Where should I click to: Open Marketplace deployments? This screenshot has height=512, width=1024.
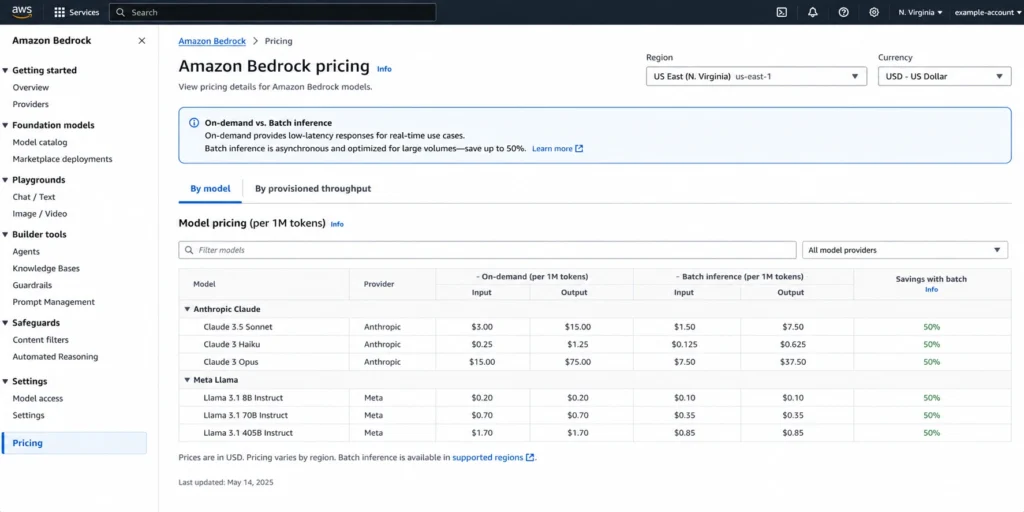tap(63, 159)
